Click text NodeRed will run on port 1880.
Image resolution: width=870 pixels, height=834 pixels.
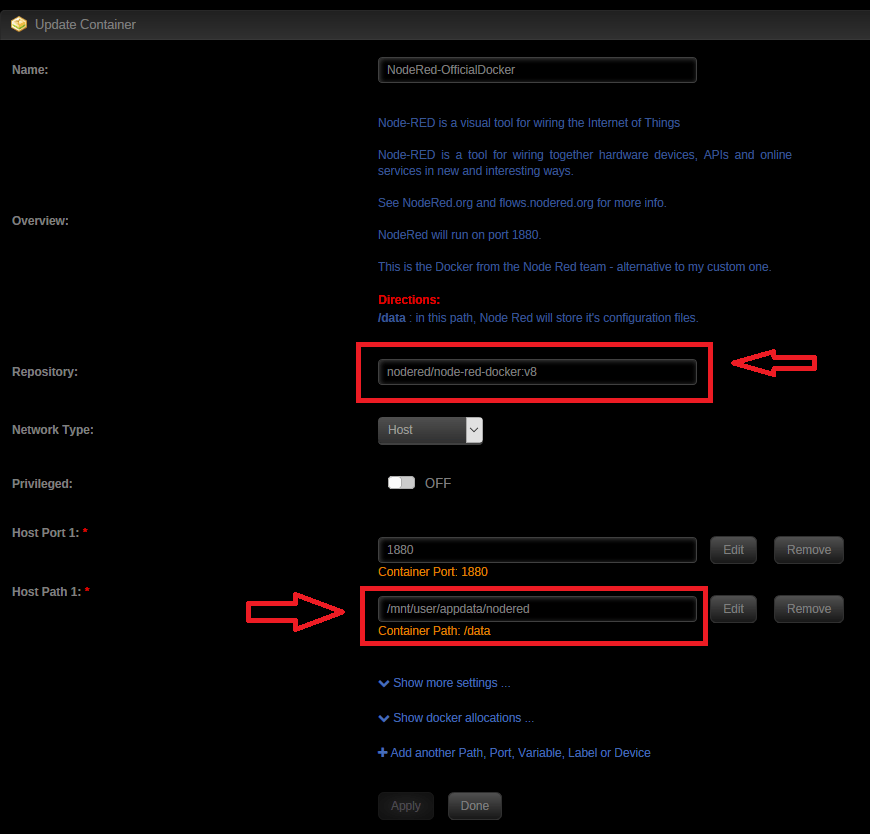459,235
